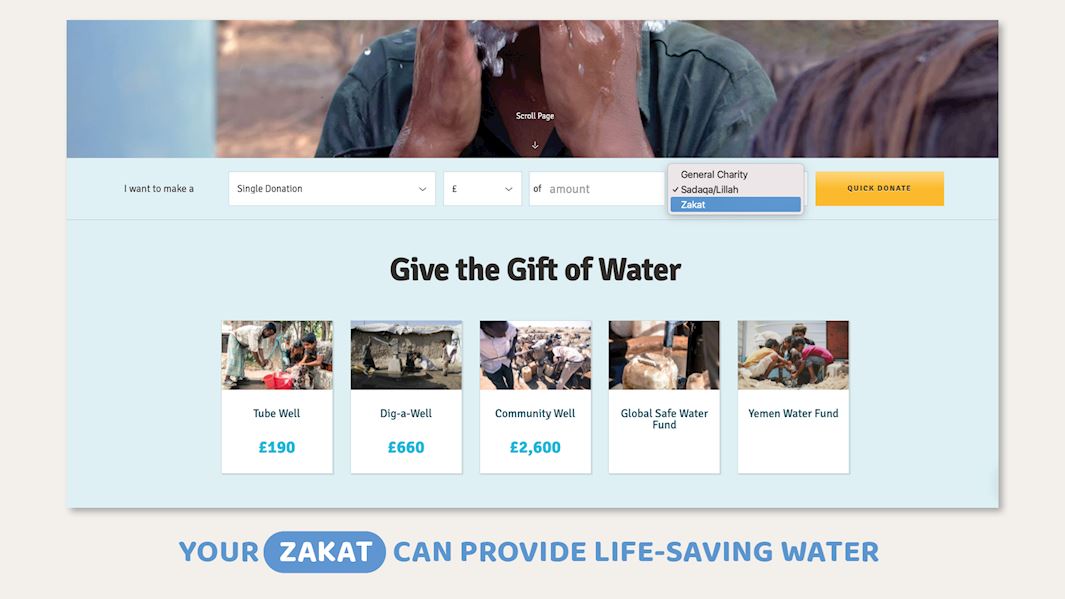Click into the amount input field
The width and height of the screenshot is (1065, 599).
coord(597,189)
